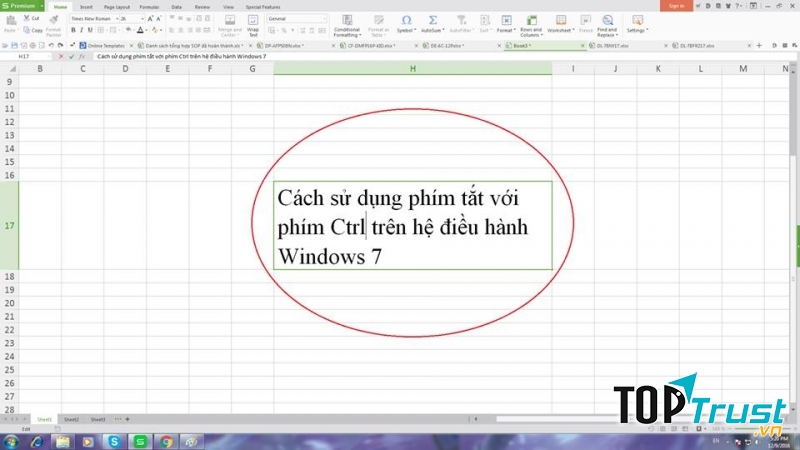Confirm cell entry with check mark
Screen dimensions: 800x450
[71, 56]
